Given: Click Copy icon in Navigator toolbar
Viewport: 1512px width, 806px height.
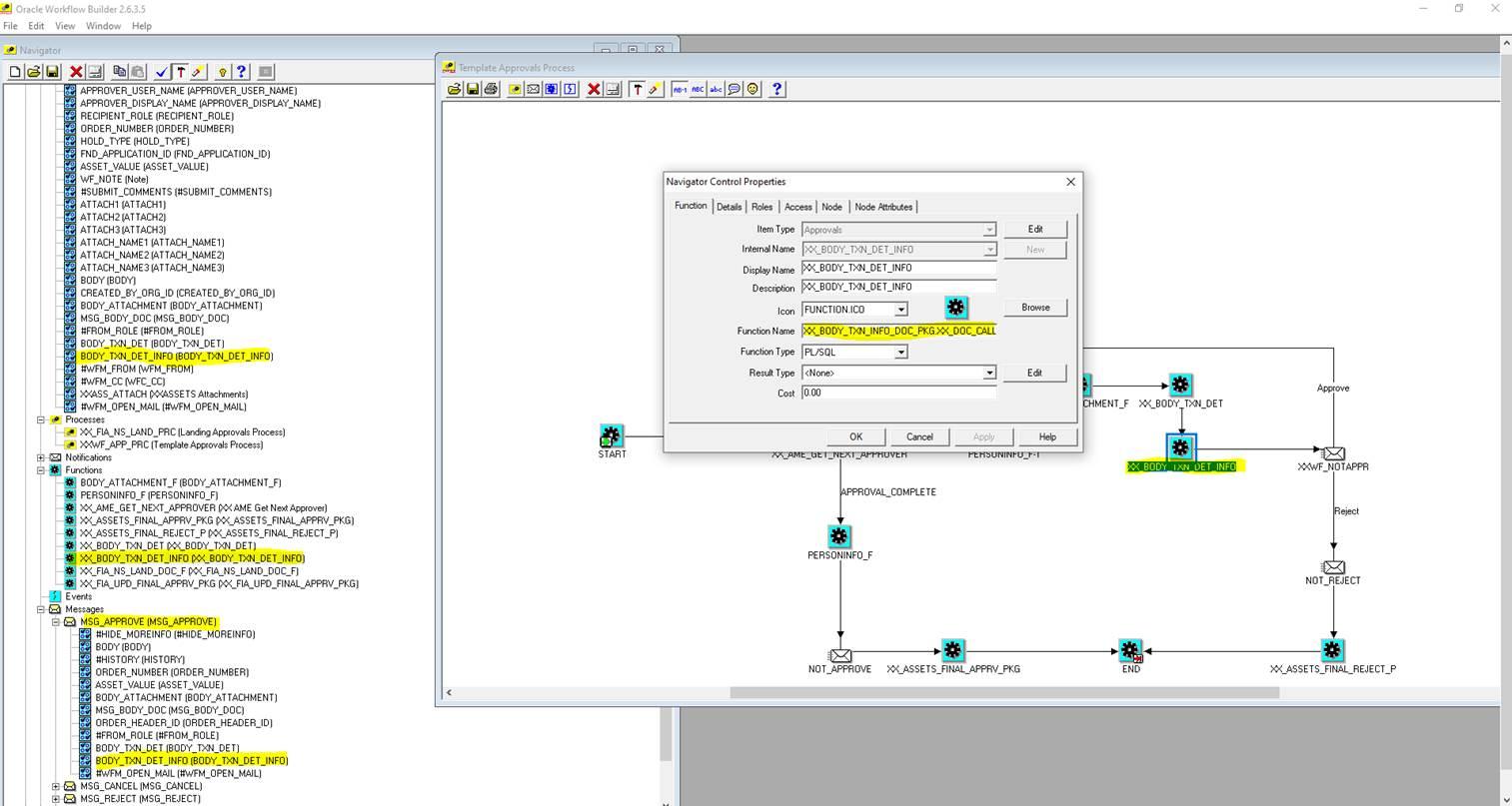Looking at the screenshot, I should [x=120, y=72].
